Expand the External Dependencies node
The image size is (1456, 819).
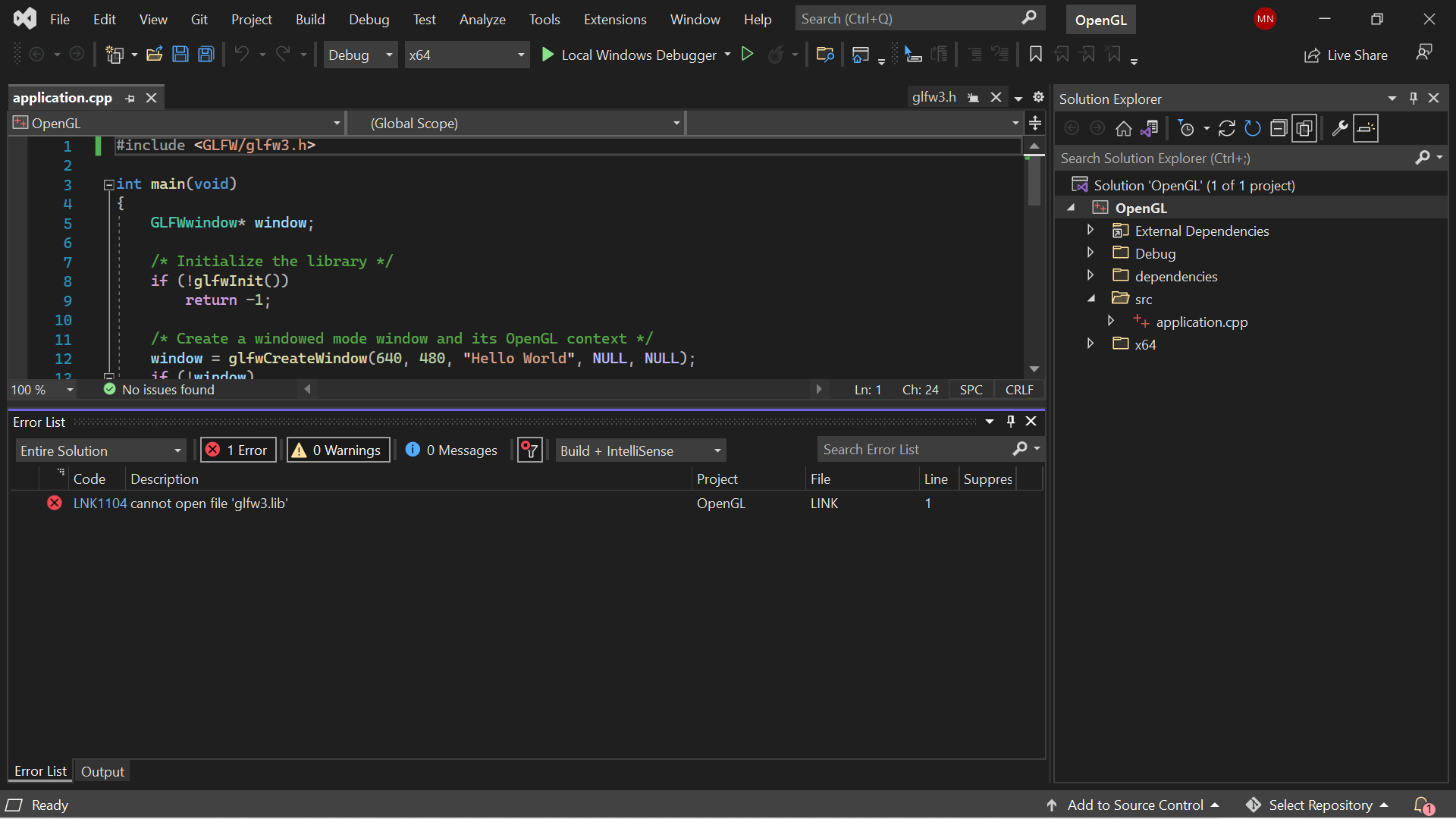[1090, 231]
